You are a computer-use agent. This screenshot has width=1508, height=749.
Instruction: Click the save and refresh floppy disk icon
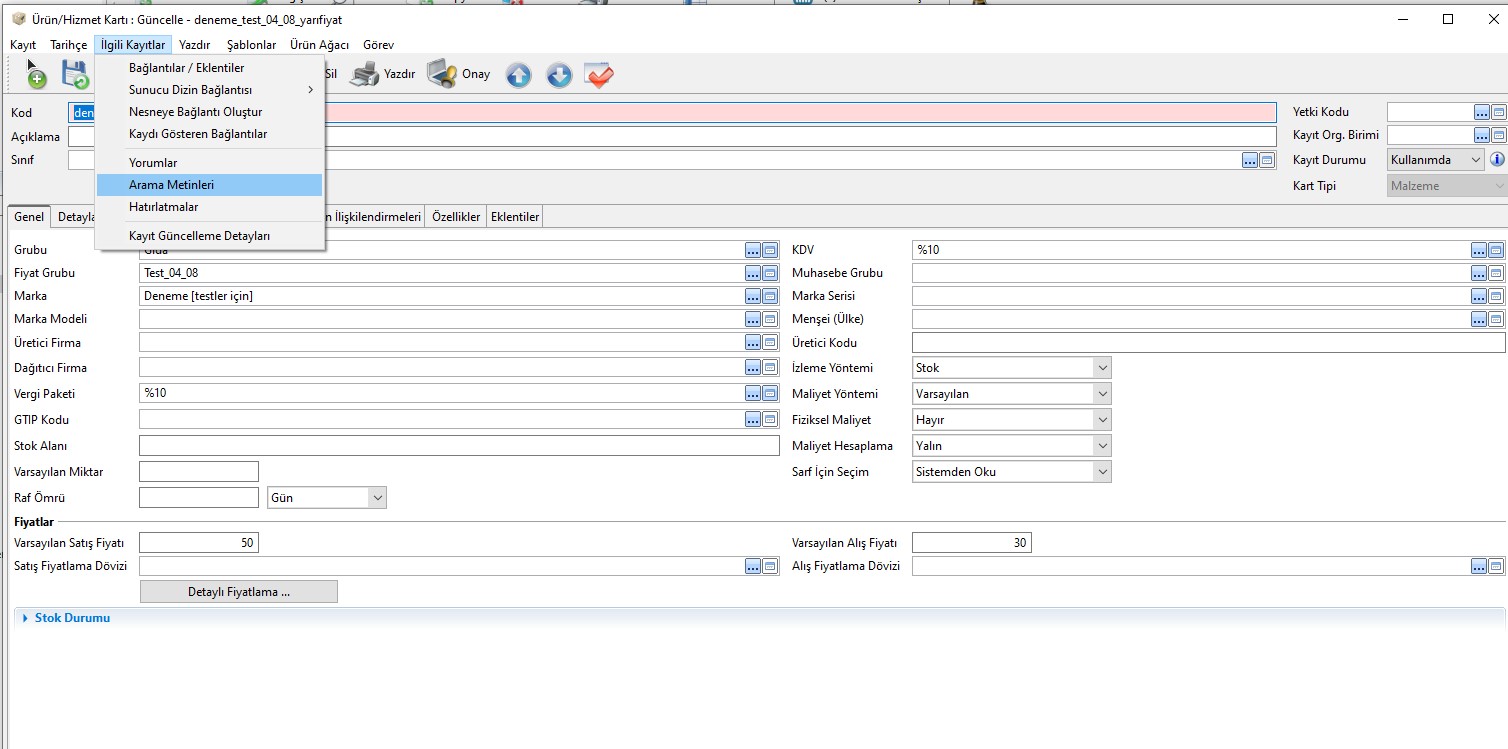(x=75, y=74)
